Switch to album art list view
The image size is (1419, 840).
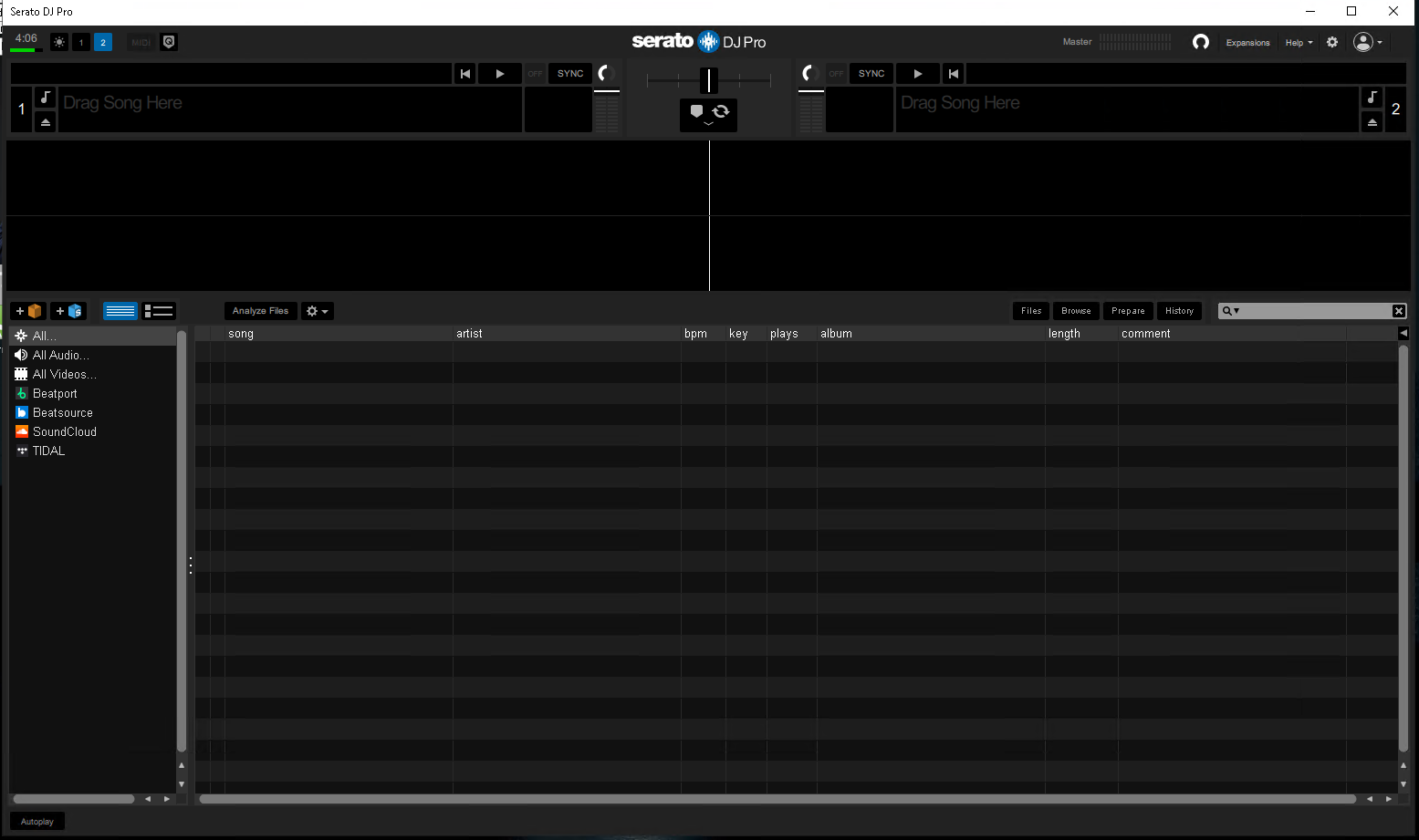tap(159, 311)
